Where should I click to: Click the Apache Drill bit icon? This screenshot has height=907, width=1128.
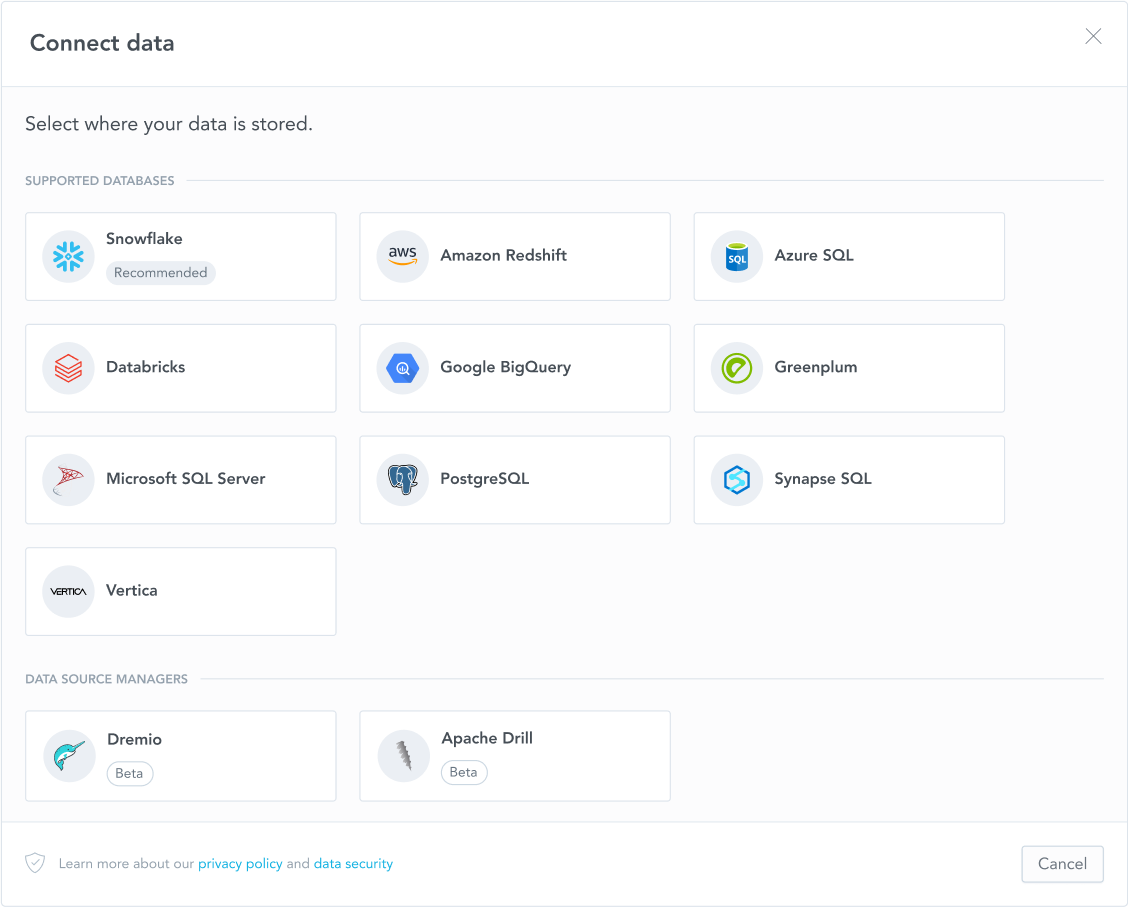coord(404,756)
